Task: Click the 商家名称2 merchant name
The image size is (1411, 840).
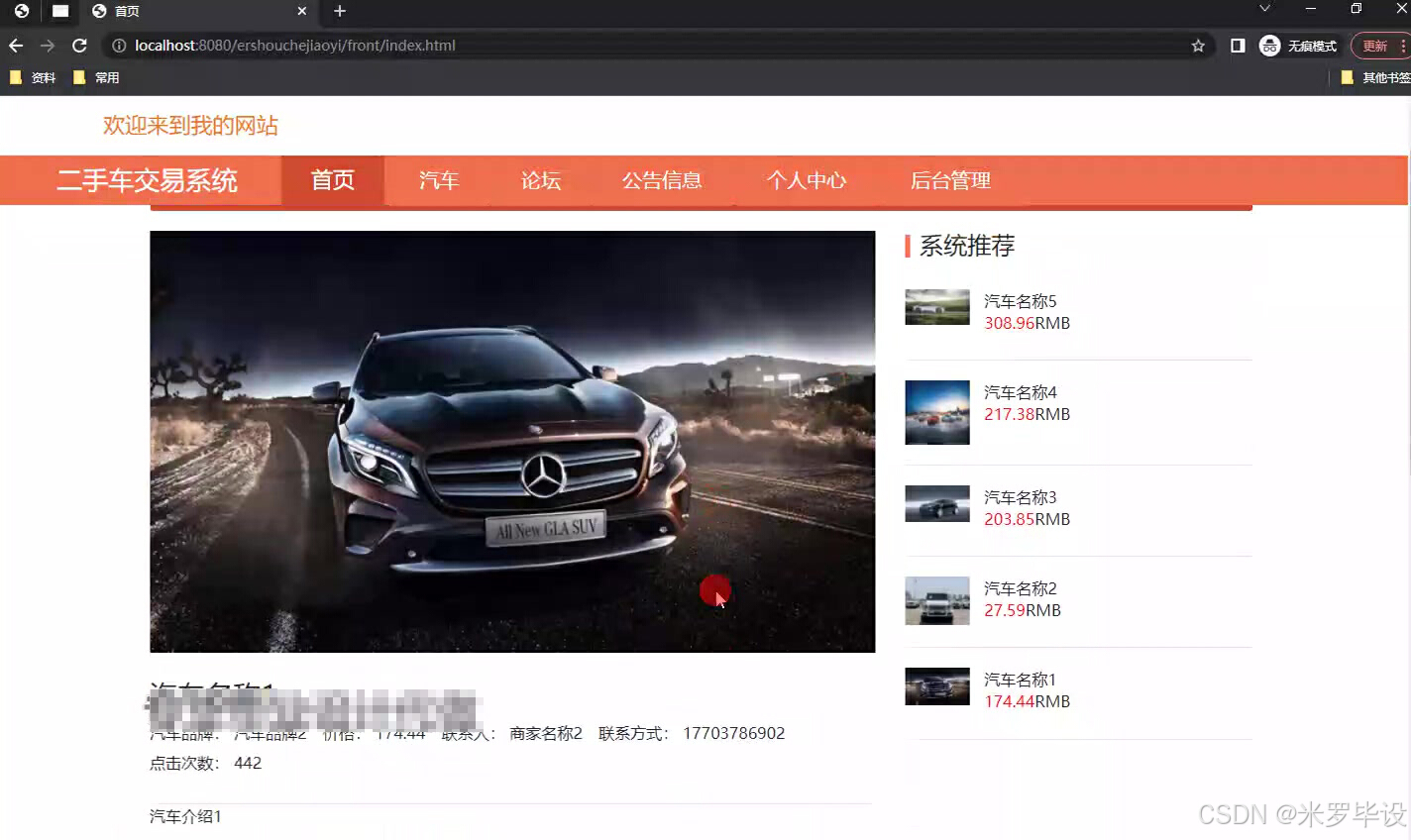Action: click(546, 733)
